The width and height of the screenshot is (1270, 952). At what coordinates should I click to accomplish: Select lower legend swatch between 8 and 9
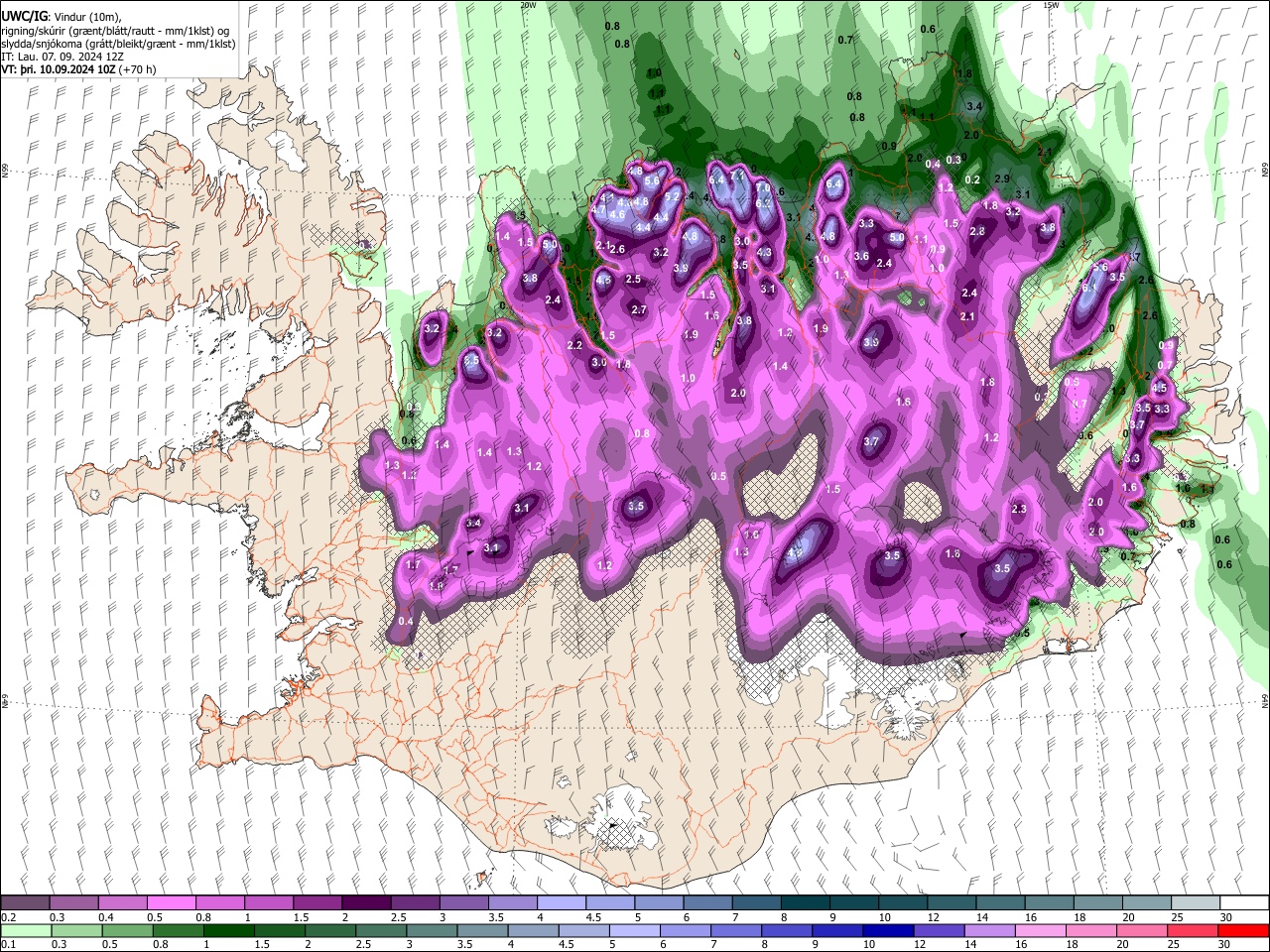[x=786, y=930]
